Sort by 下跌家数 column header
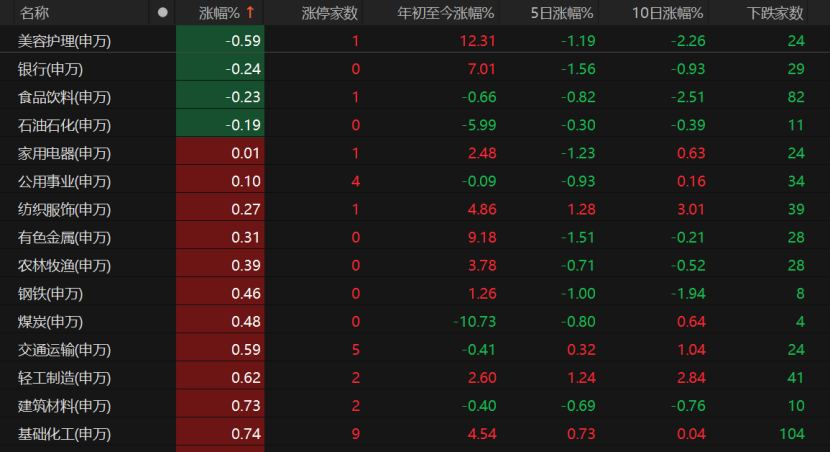Viewport: 831px width, 452px height. [775, 13]
